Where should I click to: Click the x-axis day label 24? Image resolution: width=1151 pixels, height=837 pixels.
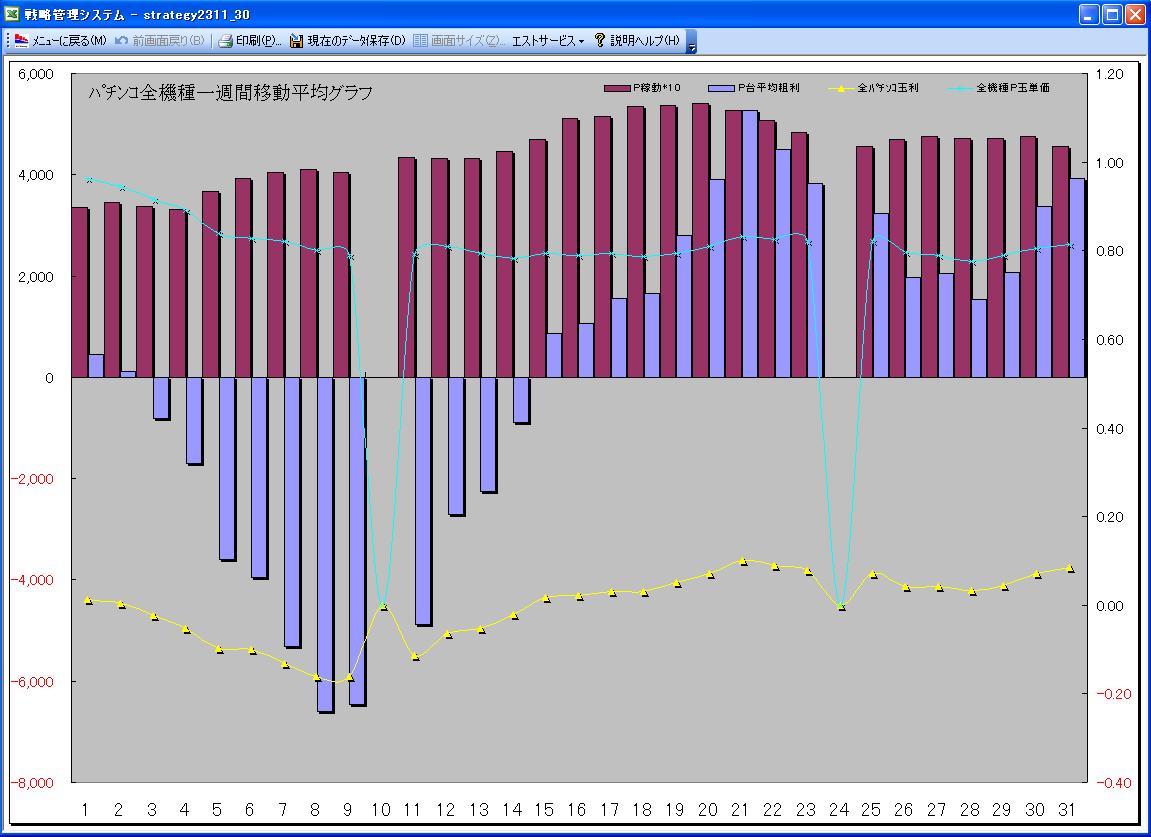(x=838, y=810)
